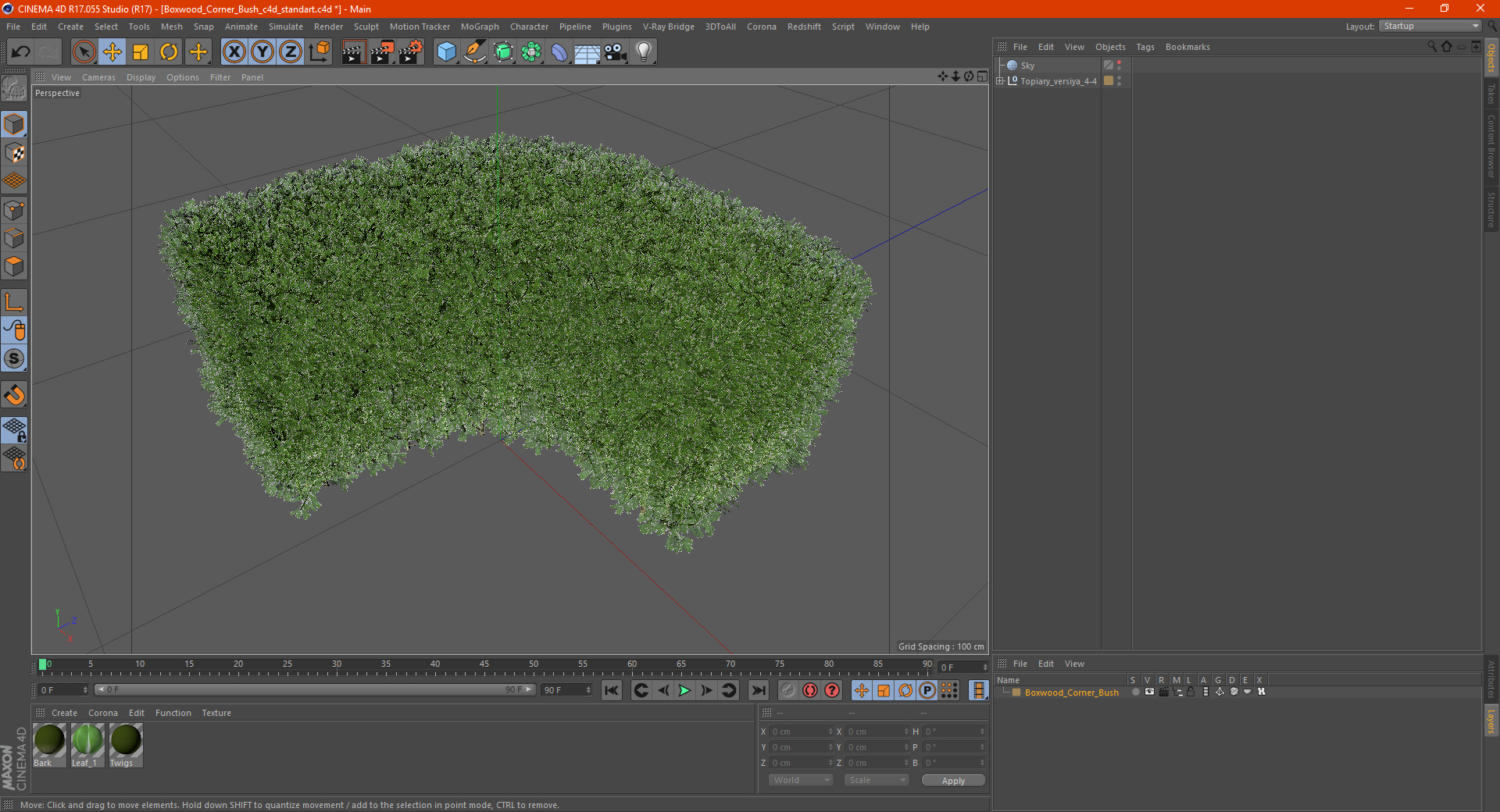This screenshot has width=1500, height=812.
Task: Open the MoGraph menu
Action: [480, 27]
